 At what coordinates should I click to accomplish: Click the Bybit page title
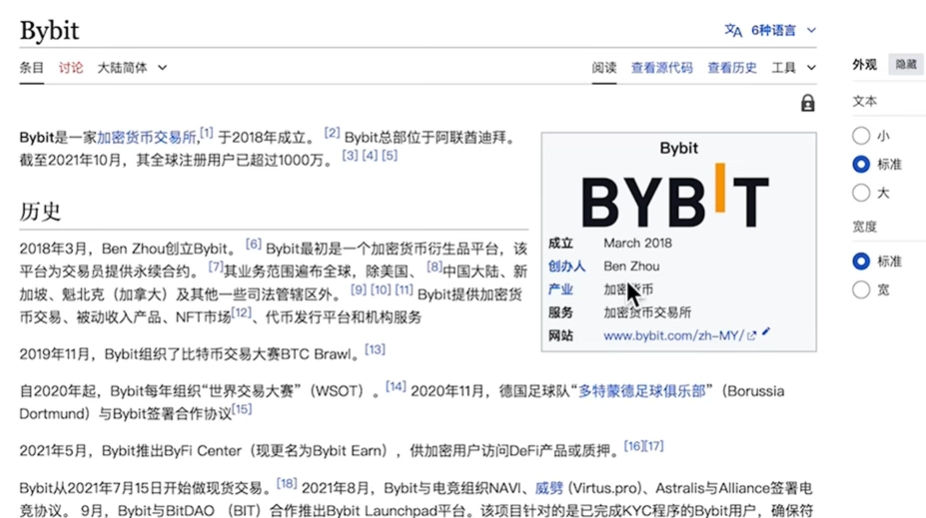[x=49, y=30]
